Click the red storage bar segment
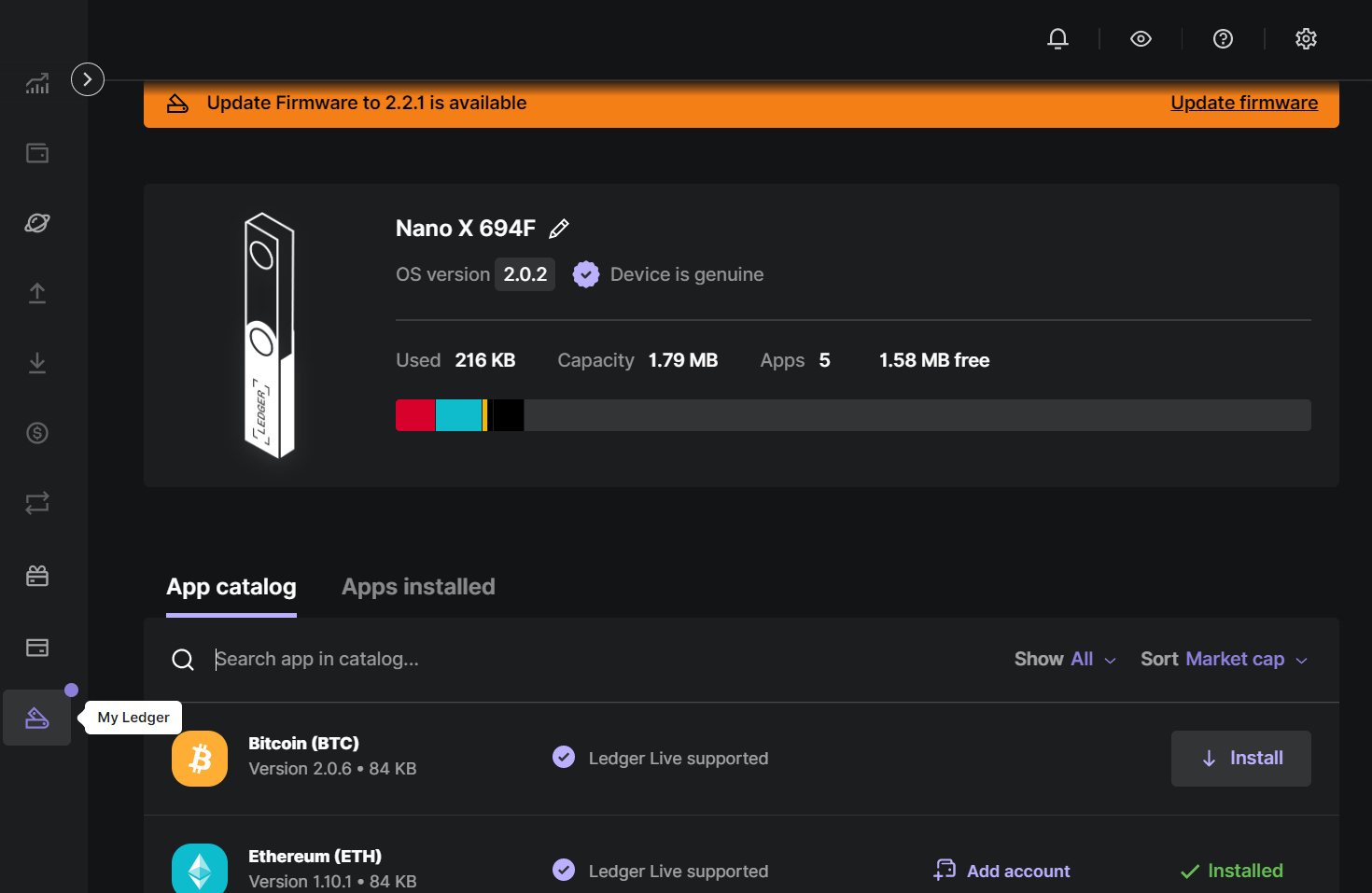The width and height of the screenshot is (1372, 893). coord(415,415)
